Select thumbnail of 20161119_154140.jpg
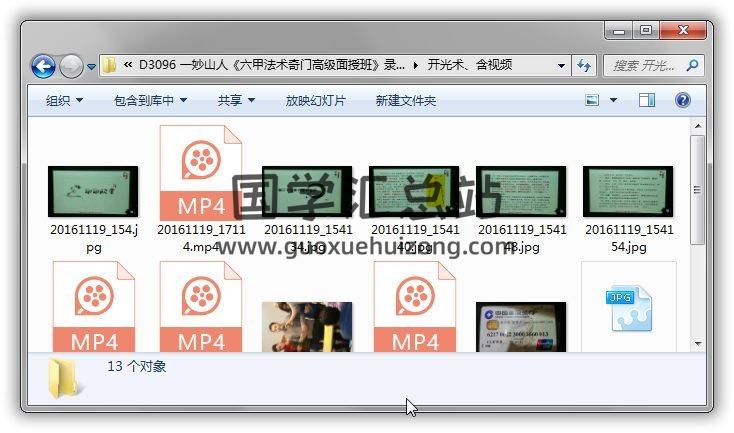Screen dimensions: 734x433 point(414,191)
